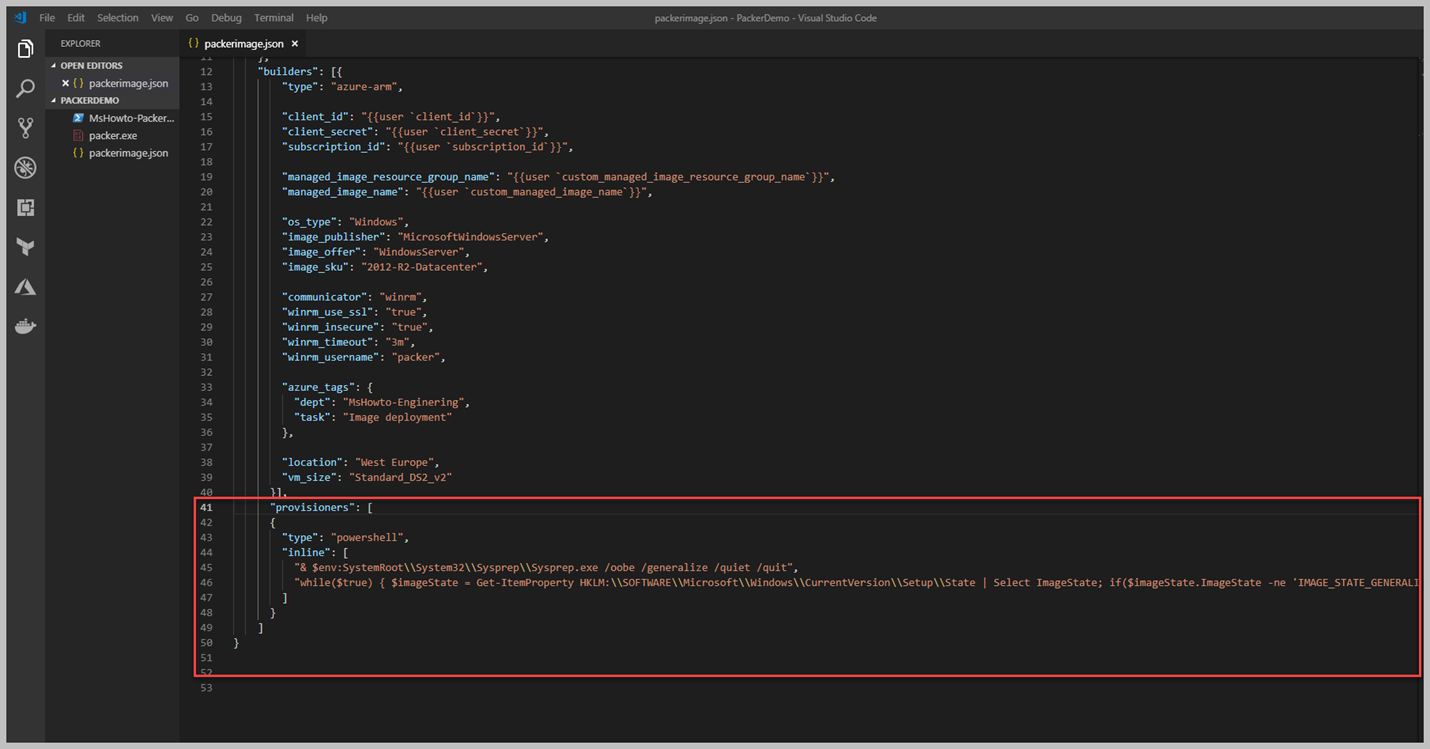Click the "winrm_use_ssl" key

325,312
